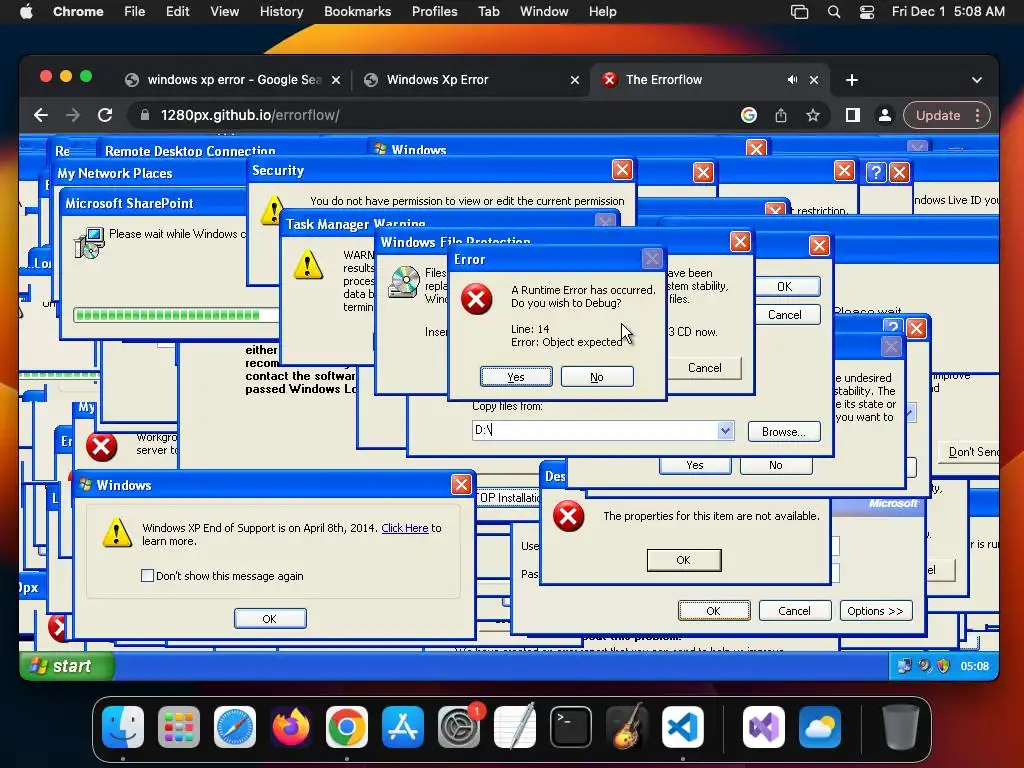
Task: Open a new Chrome tab
Action: (x=852, y=80)
